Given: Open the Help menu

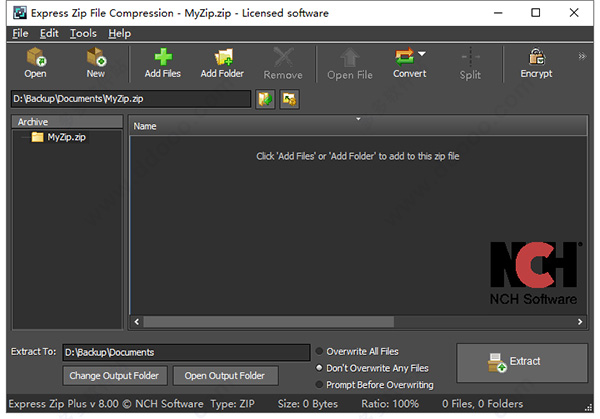Looking at the screenshot, I should [x=119, y=34].
